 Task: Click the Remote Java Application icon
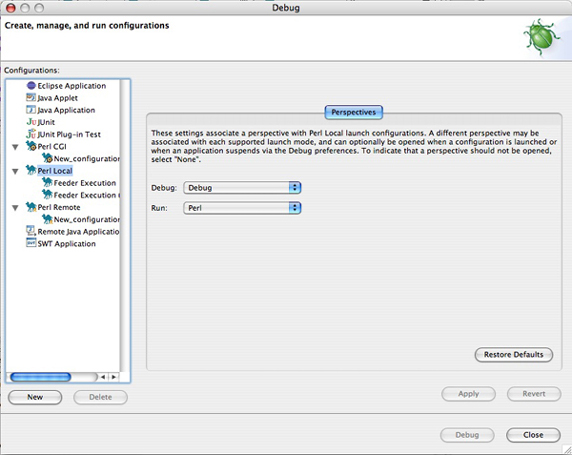31,231
